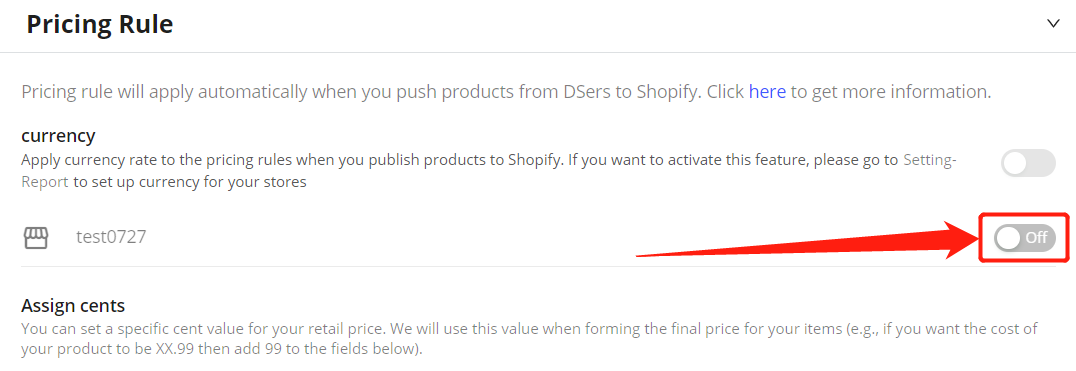Click the "Setting-" part of the link
Screen dimensions: 1076x371
tap(930, 160)
